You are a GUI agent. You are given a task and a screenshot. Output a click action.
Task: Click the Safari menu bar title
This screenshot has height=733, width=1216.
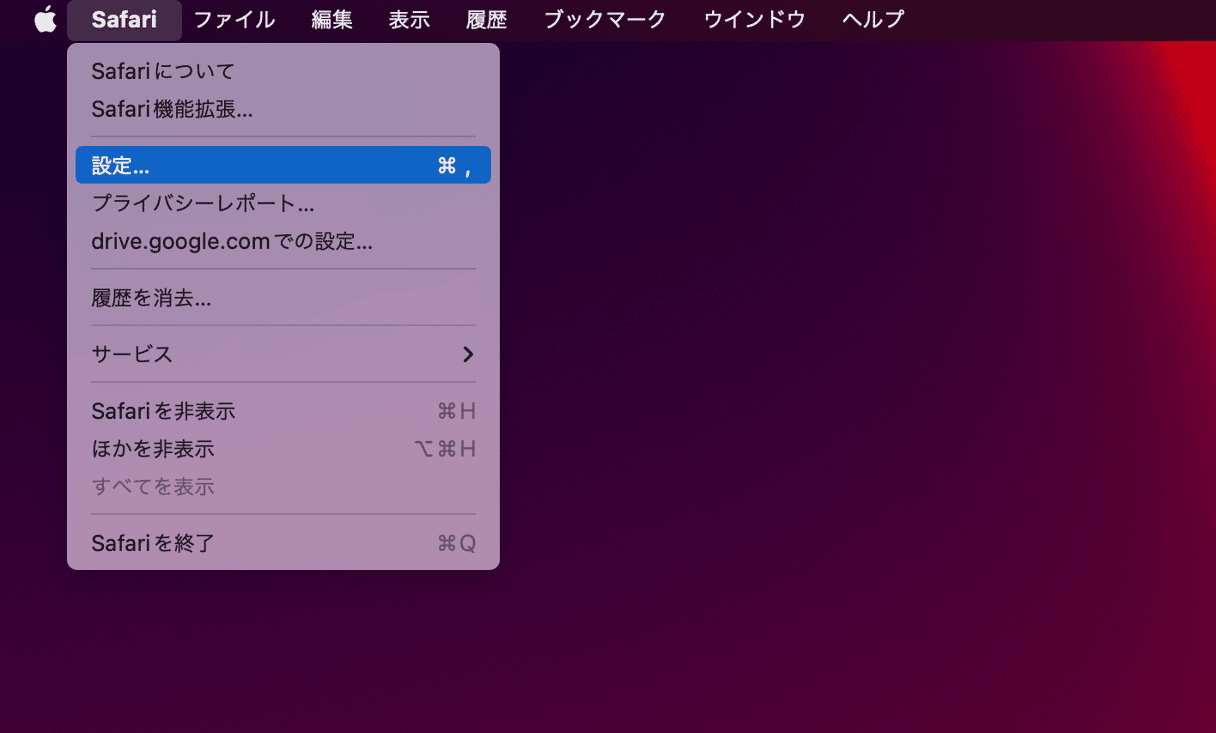tap(124, 19)
